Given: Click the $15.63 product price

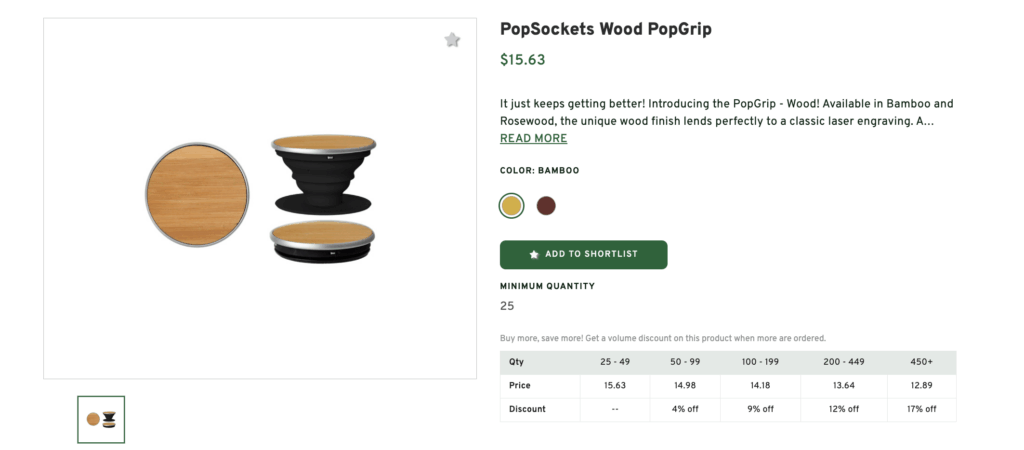Looking at the screenshot, I should pos(522,60).
